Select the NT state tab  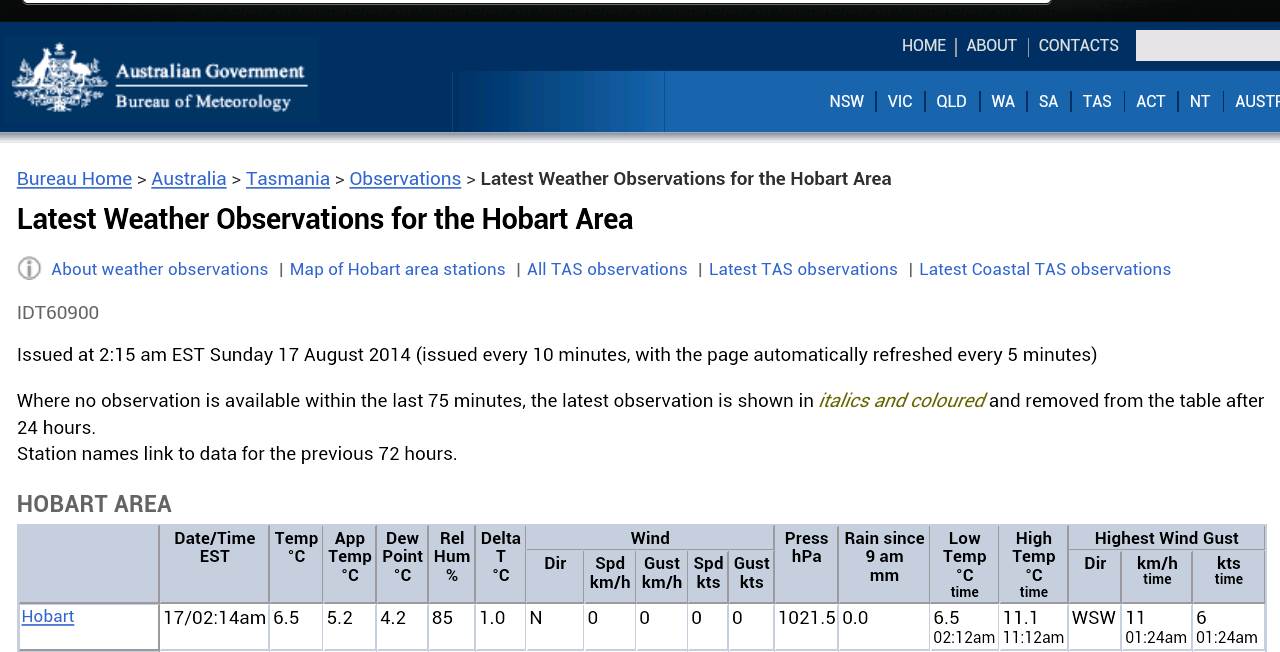(x=1199, y=102)
